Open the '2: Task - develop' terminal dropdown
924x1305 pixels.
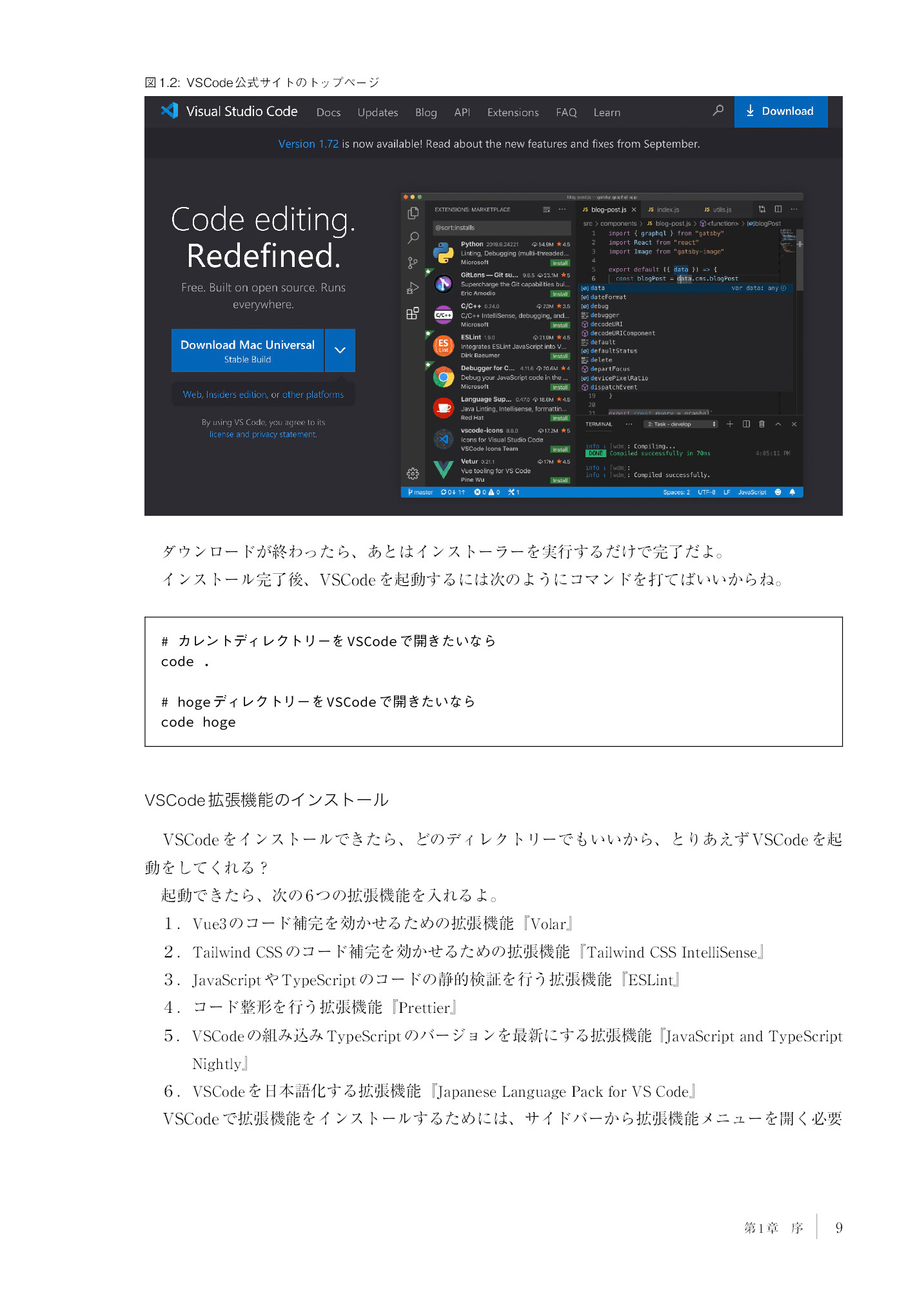click(682, 424)
